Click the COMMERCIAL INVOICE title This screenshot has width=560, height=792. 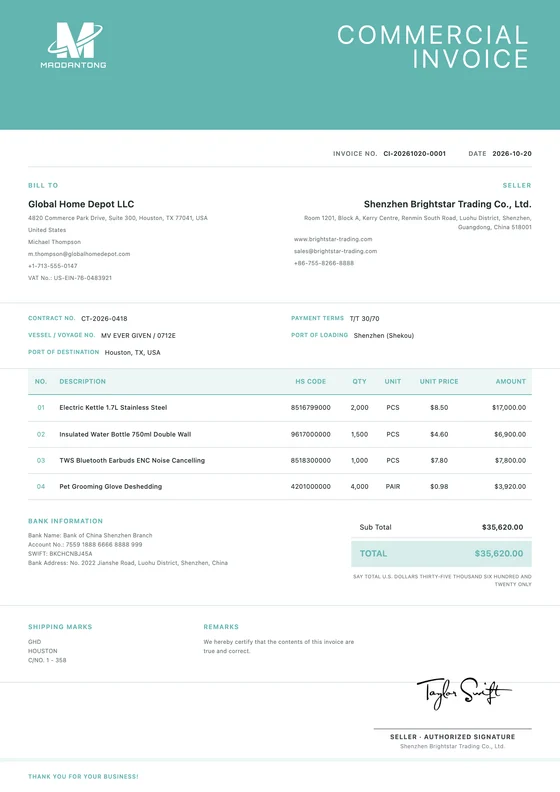[x=433, y=47]
